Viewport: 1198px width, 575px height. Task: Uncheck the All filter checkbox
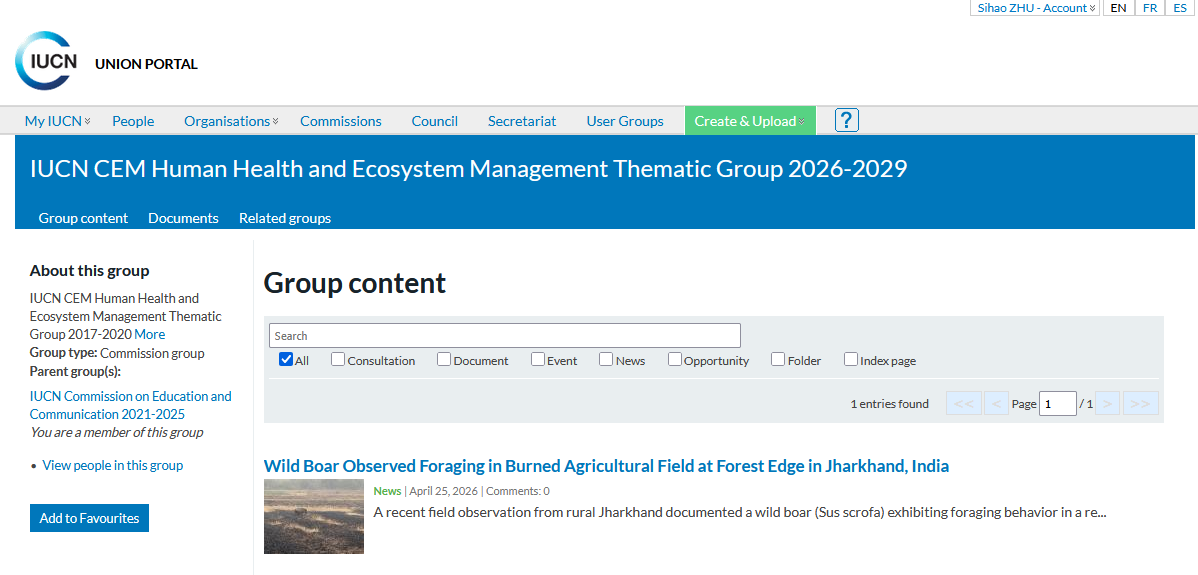(286, 359)
